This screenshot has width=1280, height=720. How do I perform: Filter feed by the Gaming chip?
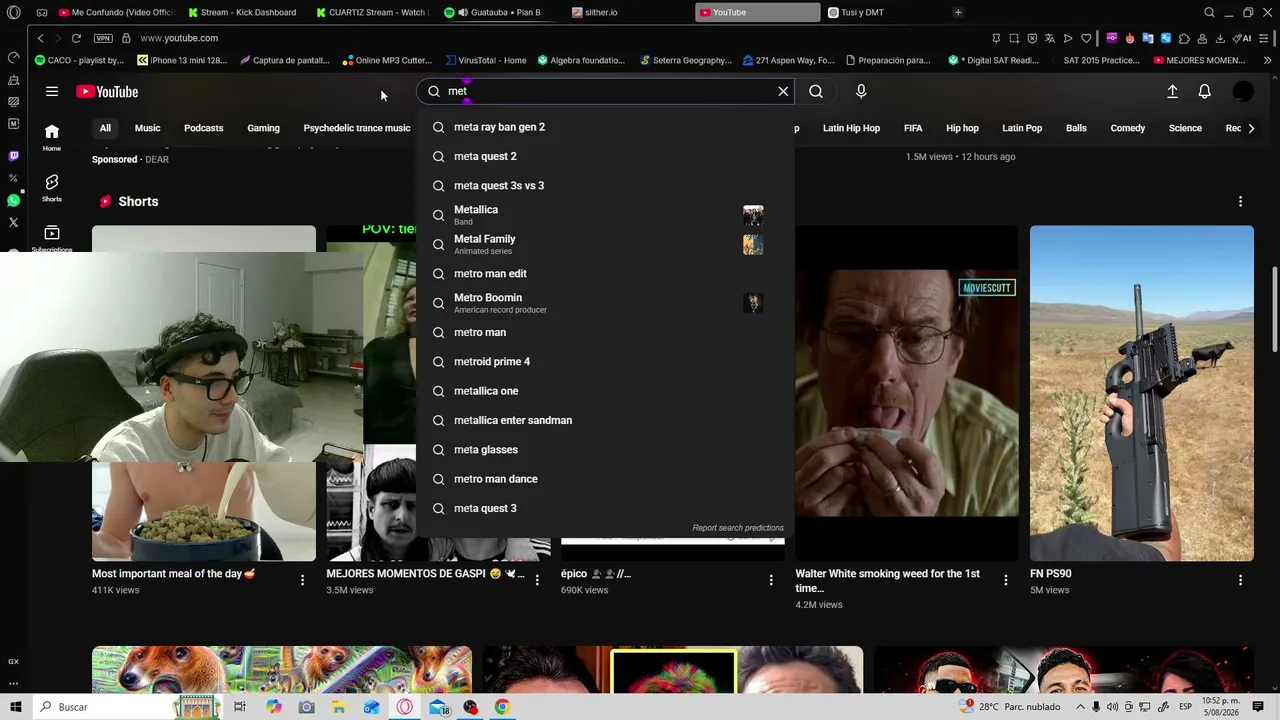263,128
